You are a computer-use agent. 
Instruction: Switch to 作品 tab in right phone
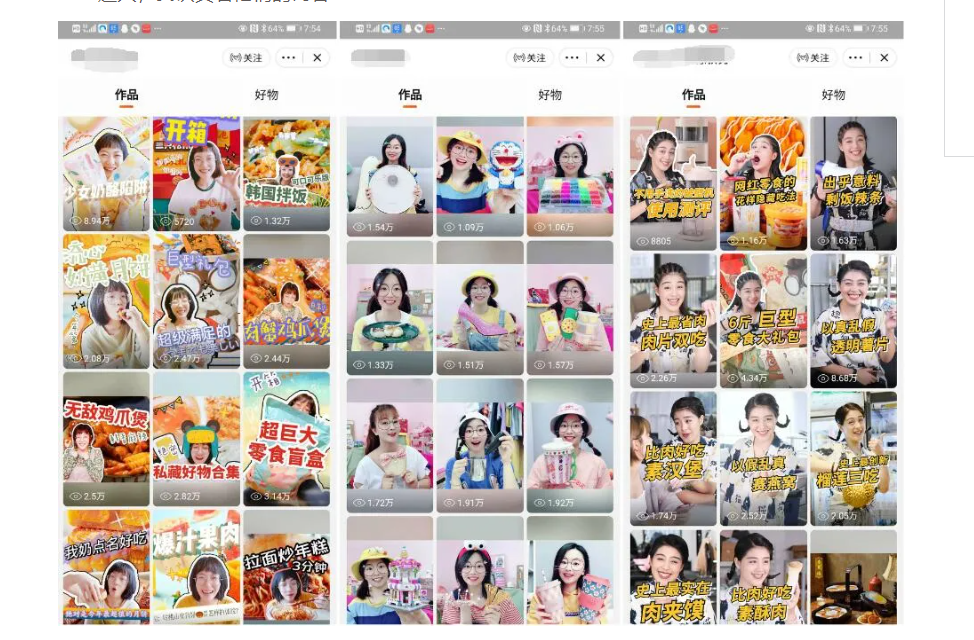(693, 95)
